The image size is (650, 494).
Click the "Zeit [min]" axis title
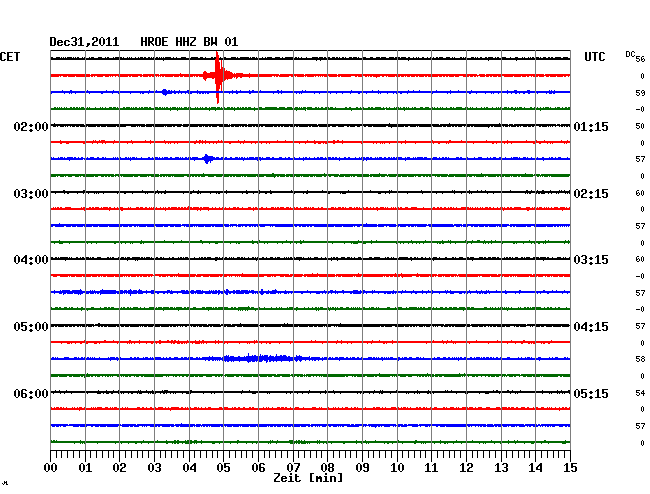308,478
